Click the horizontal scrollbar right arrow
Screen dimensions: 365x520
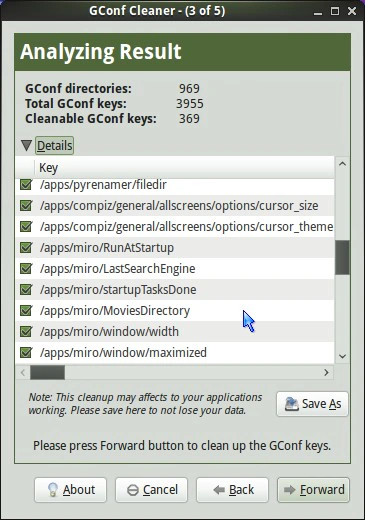[326, 372]
